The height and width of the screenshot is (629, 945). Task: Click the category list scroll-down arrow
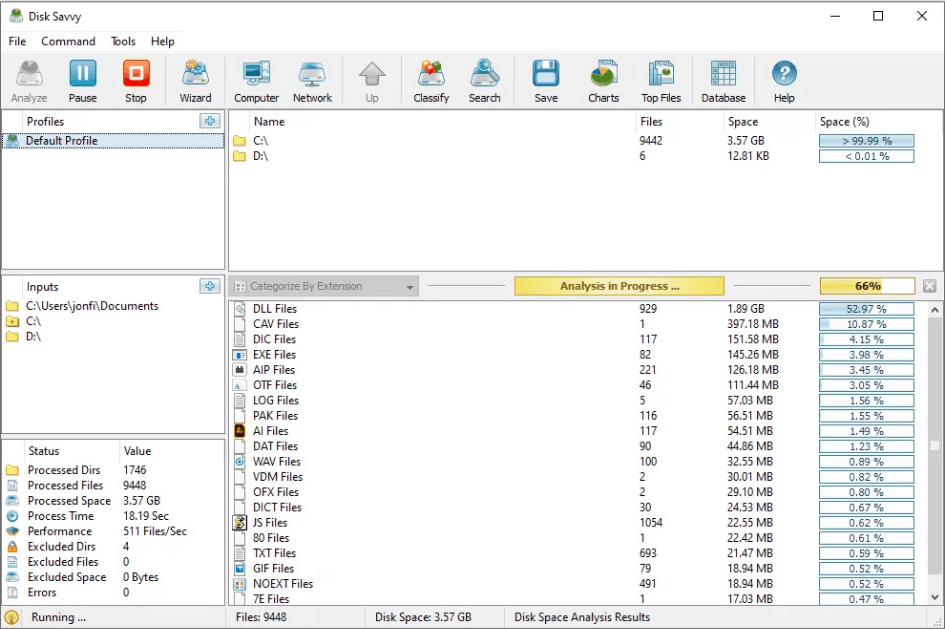tap(935, 598)
